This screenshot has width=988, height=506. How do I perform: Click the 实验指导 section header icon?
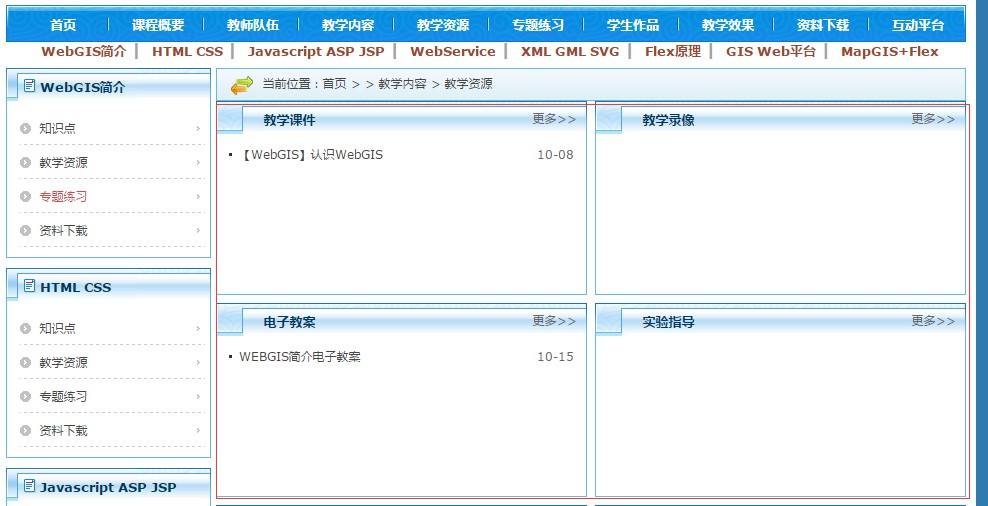[610, 322]
